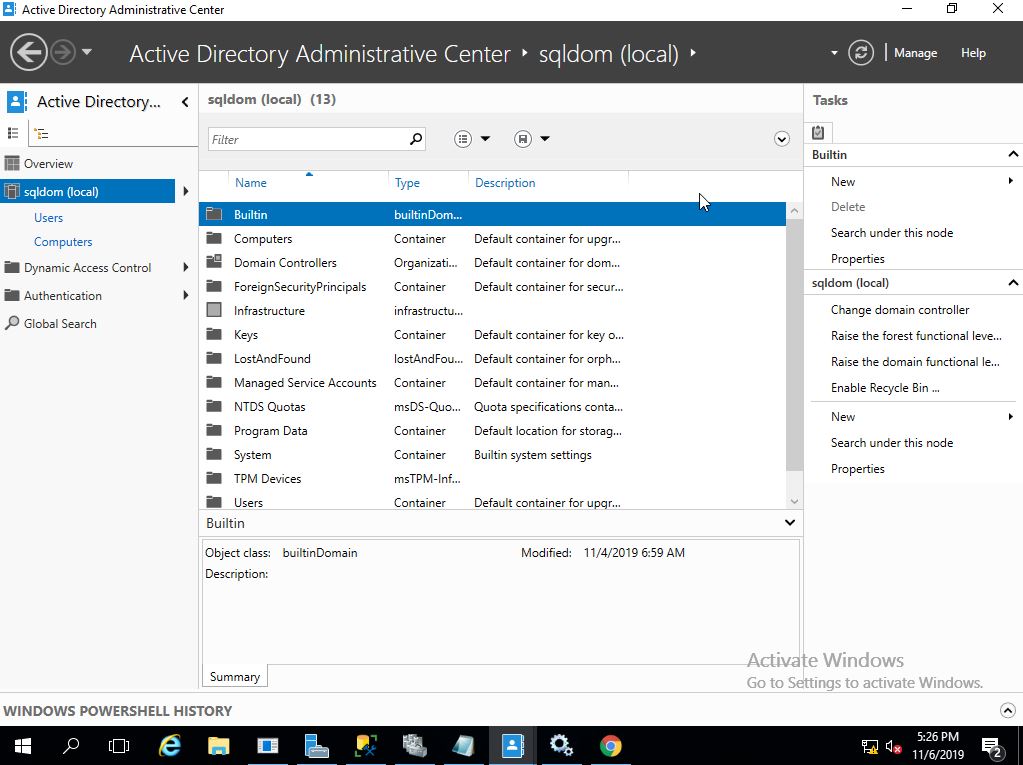Select the Domain Controllers OU icon

pos(214,262)
